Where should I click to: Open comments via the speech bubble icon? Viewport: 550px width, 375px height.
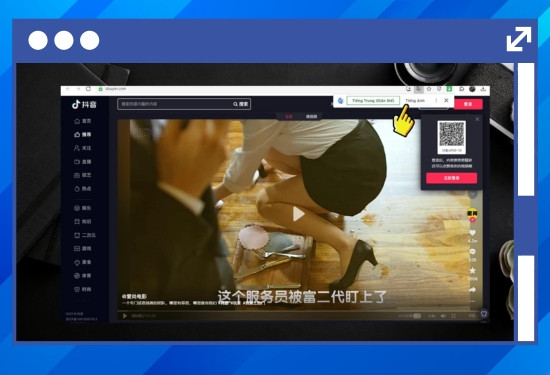pyautogui.click(x=472, y=252)
